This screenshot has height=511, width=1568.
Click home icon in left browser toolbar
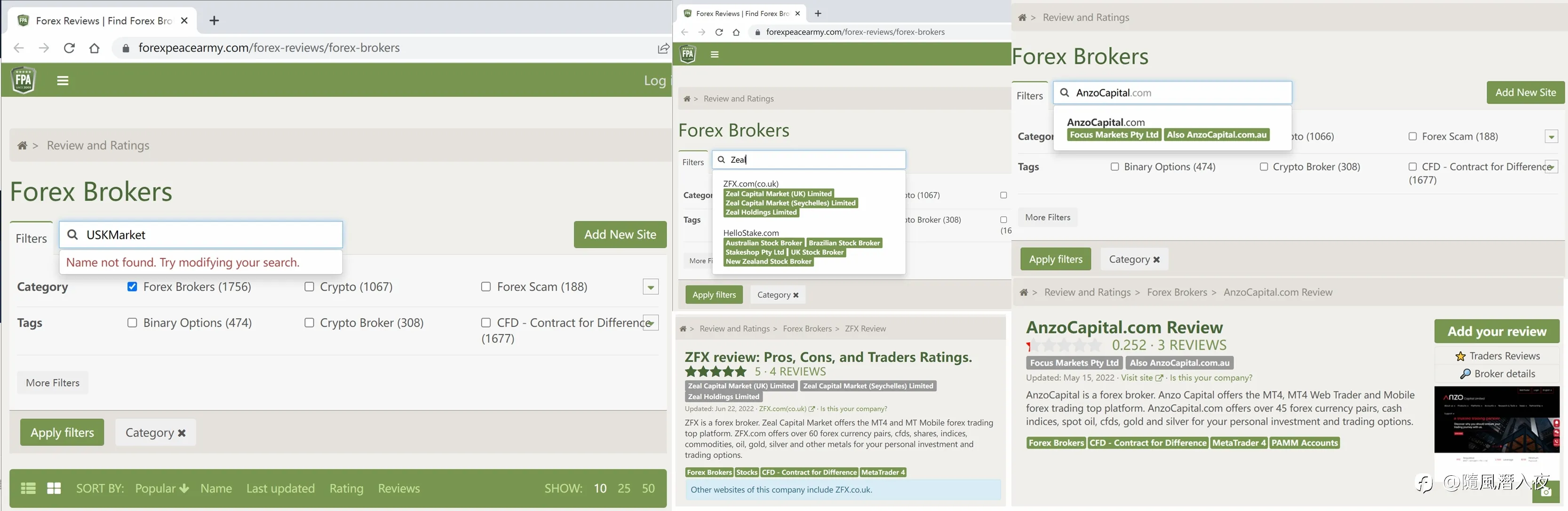click(95, 48)
